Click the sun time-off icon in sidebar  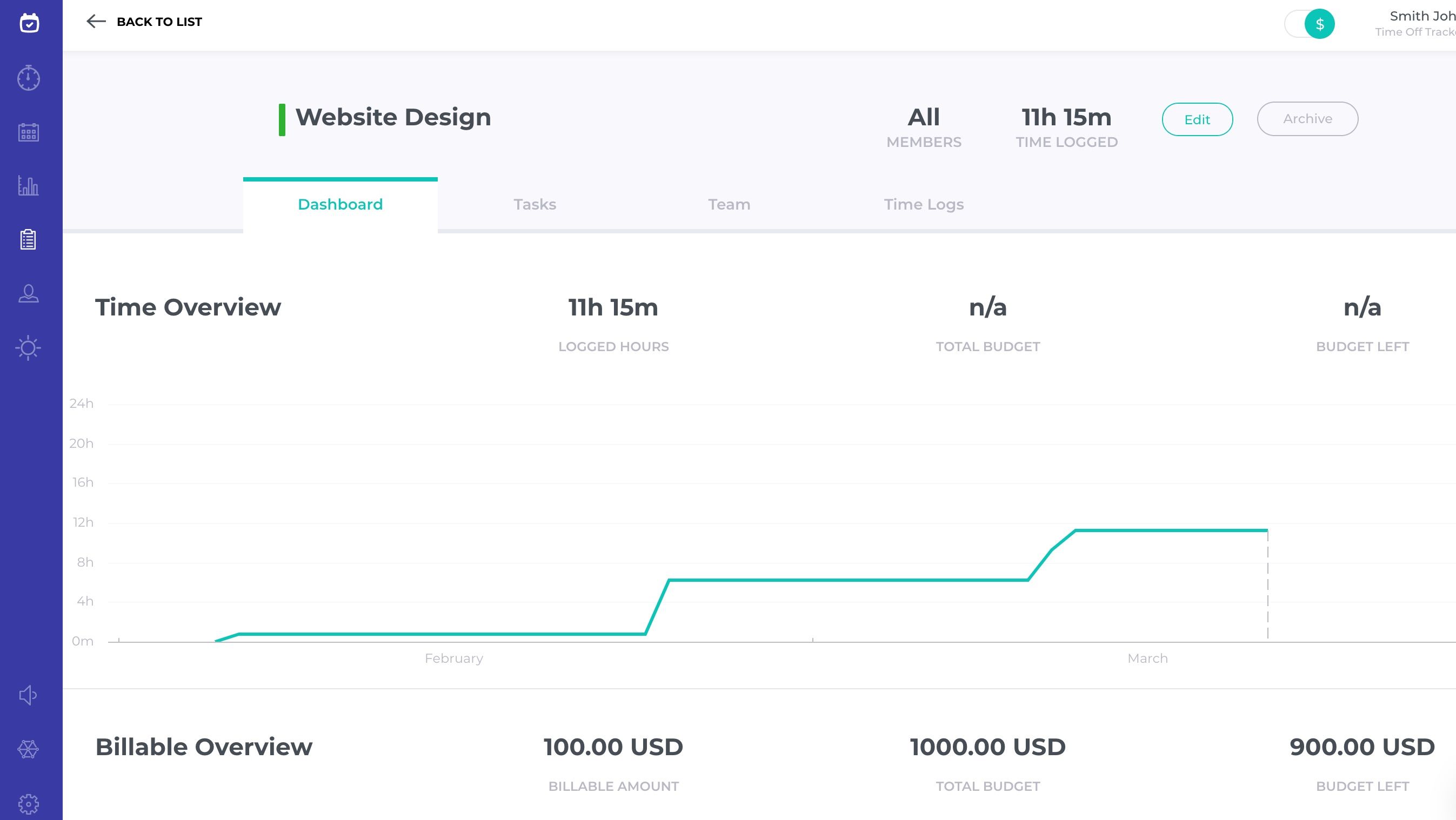[28, 347]
